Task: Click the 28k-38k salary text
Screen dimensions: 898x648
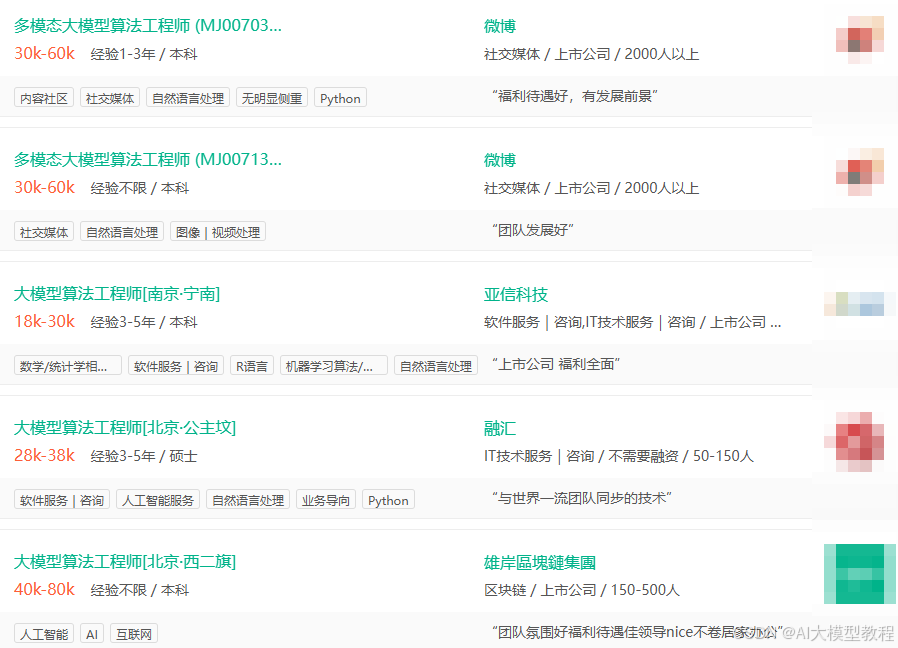Action: (45, 455)
